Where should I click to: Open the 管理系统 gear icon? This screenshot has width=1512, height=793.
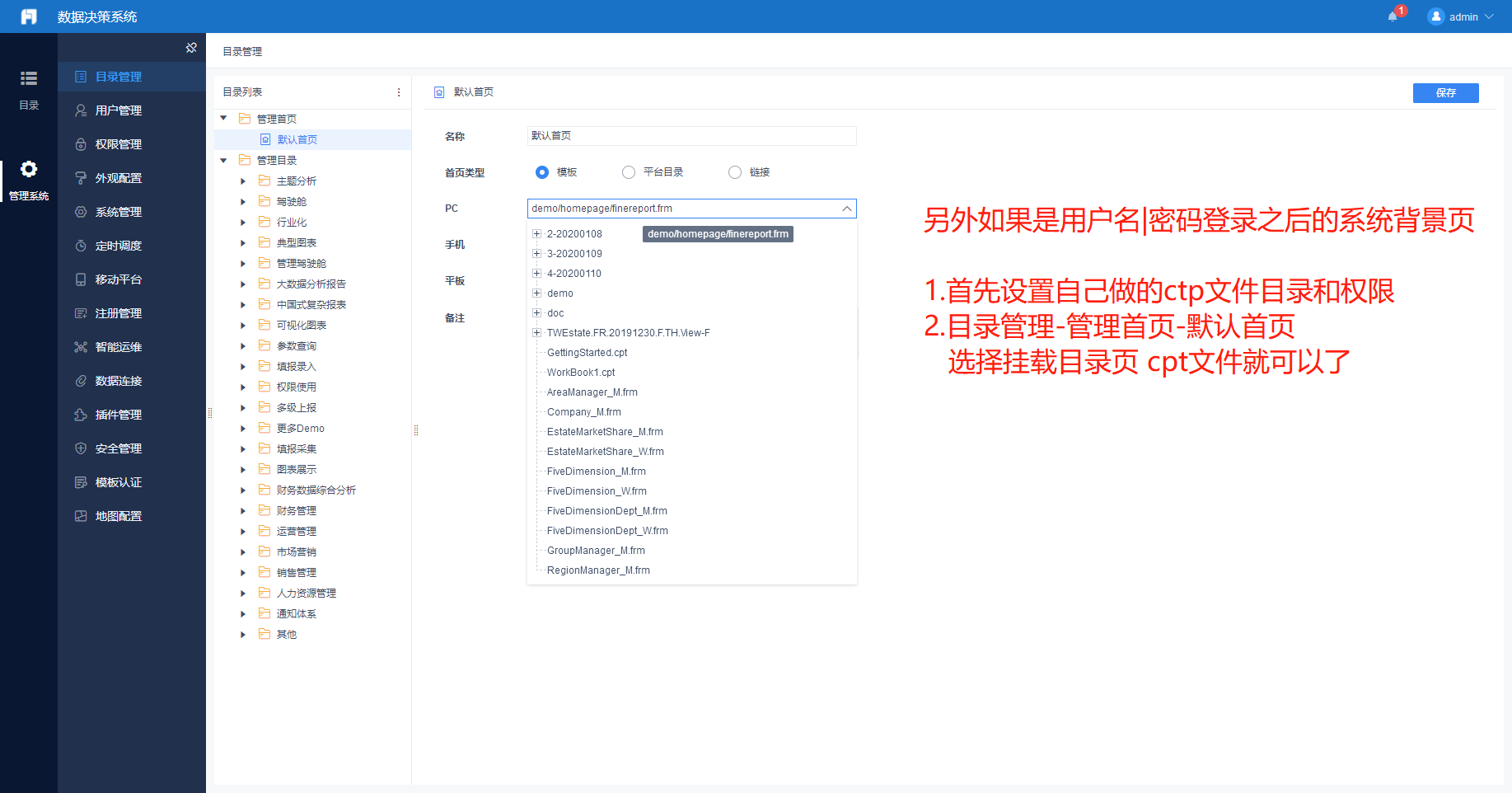click(29, 169)
